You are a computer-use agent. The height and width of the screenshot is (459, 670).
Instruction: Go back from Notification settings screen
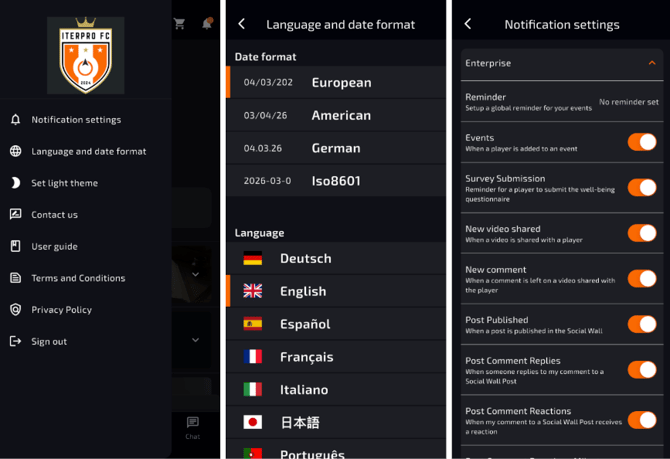pyautogui.click(x=468, y=24)
